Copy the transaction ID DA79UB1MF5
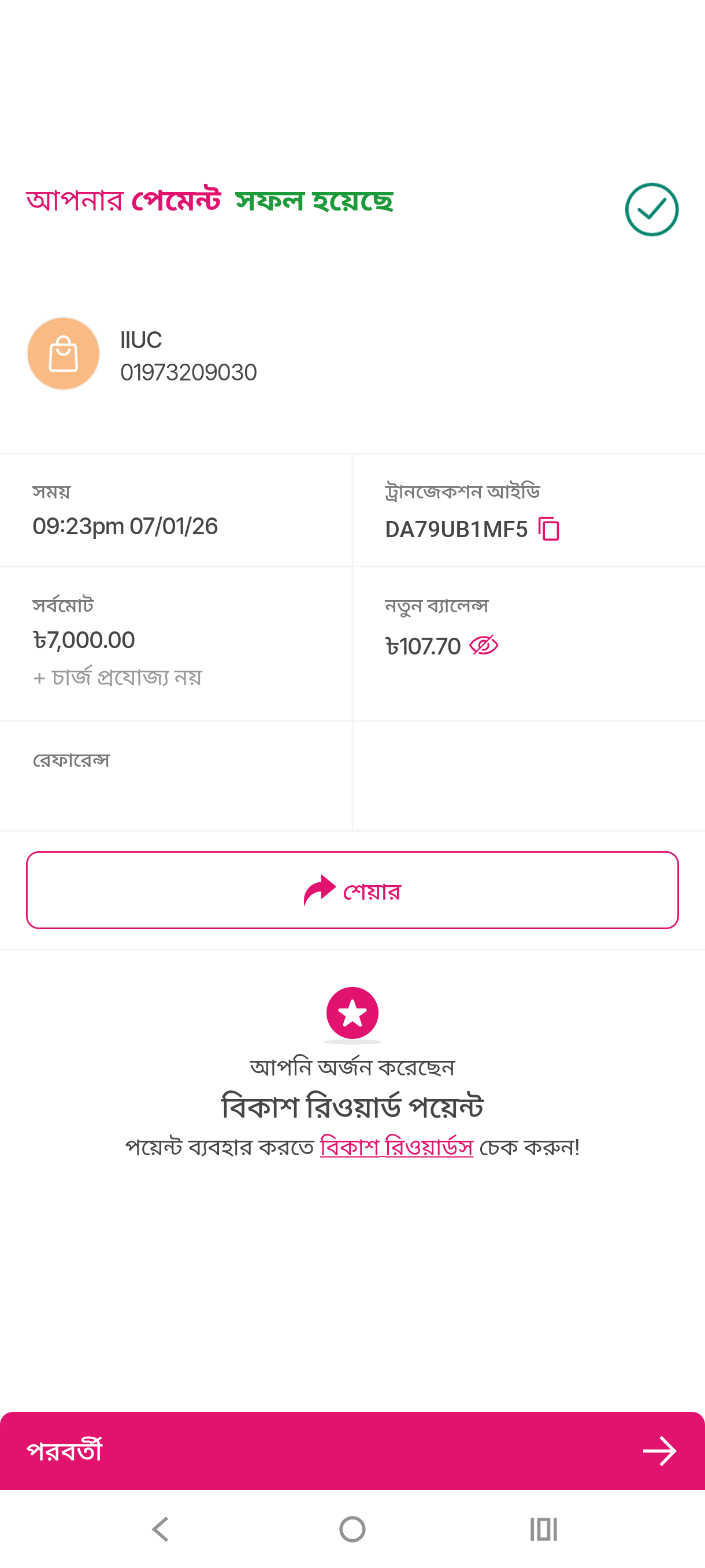This screenshot has height=1568, width=705. [548, 528]
